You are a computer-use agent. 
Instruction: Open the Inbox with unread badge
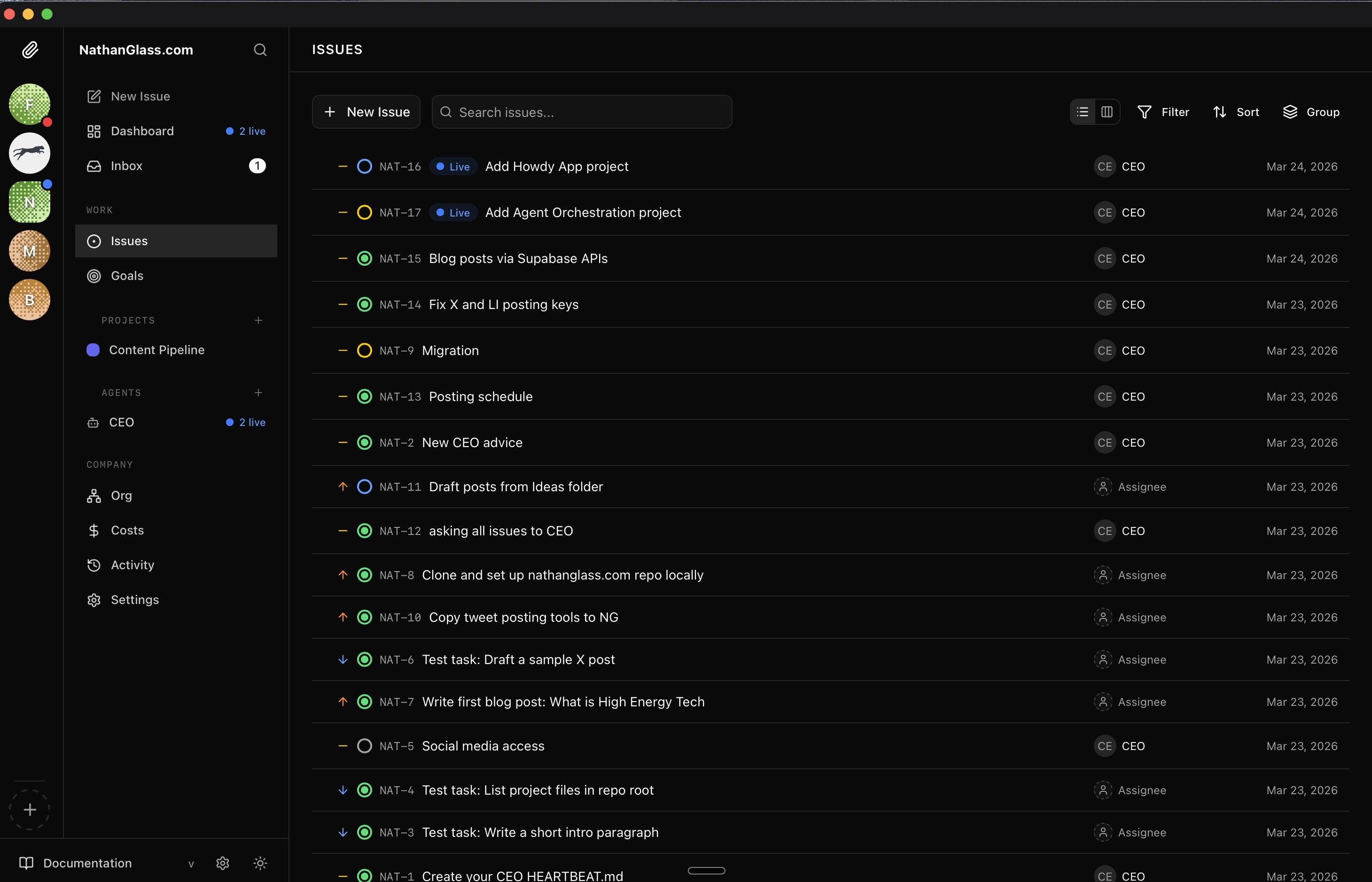click(126, 166)
